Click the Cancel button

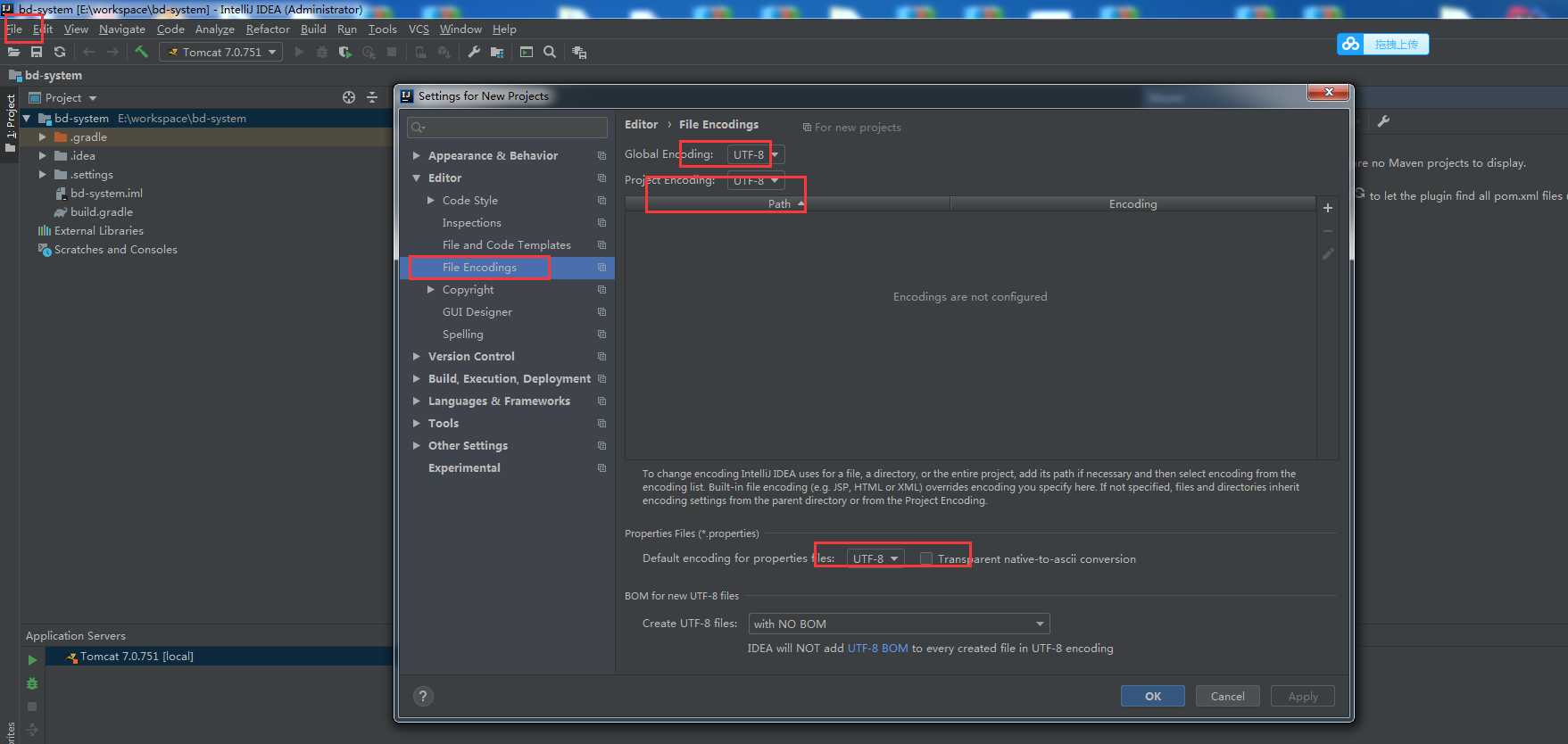point(1228,696)
